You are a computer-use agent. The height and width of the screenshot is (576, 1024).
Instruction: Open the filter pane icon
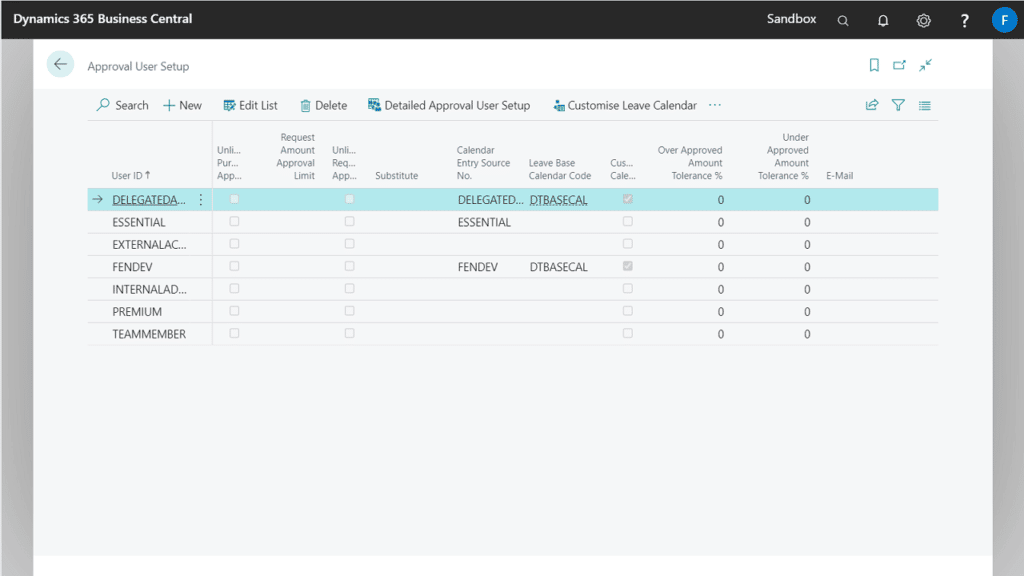coord(898,105)
